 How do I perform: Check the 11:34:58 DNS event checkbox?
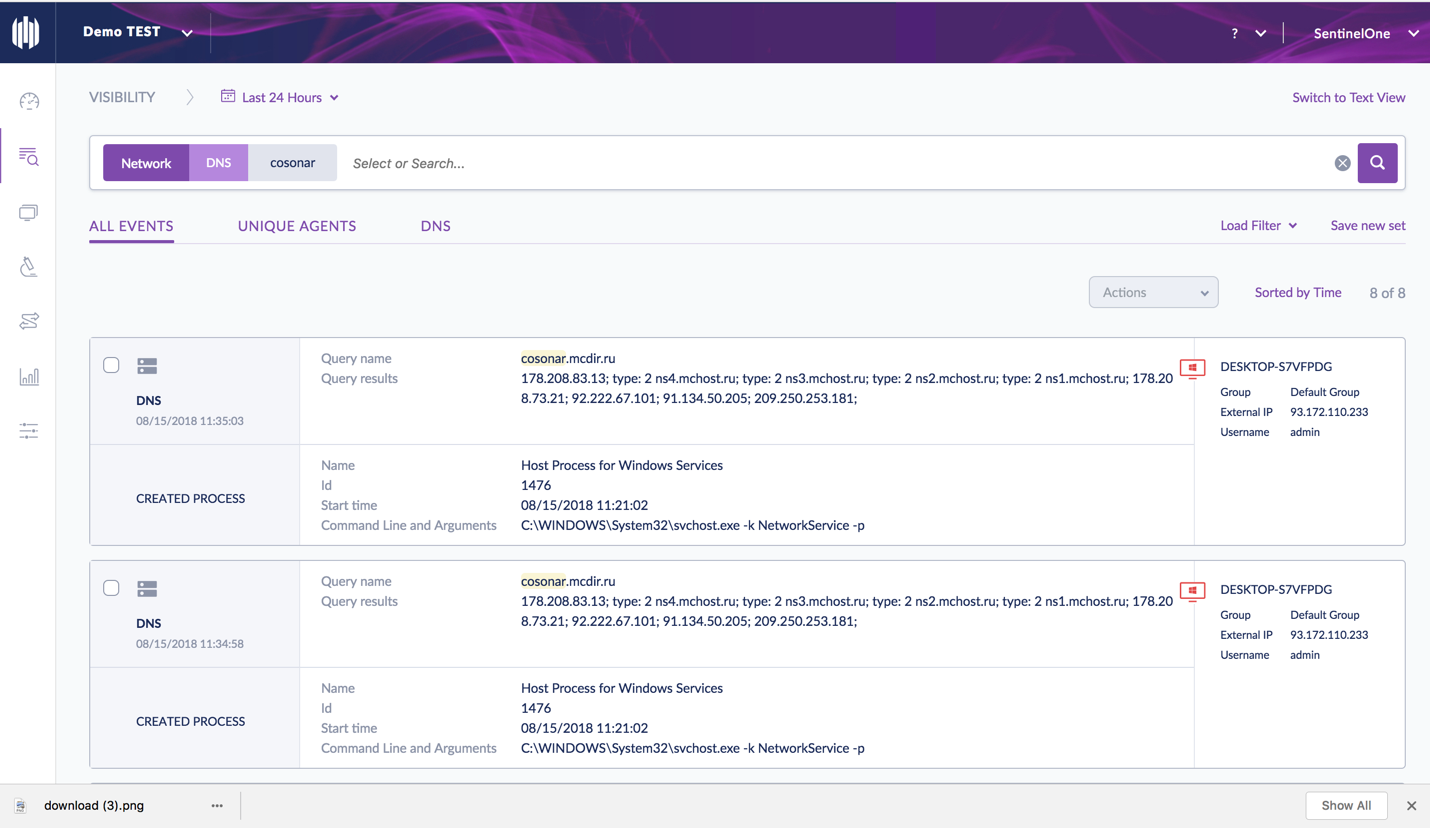point(111,588)
